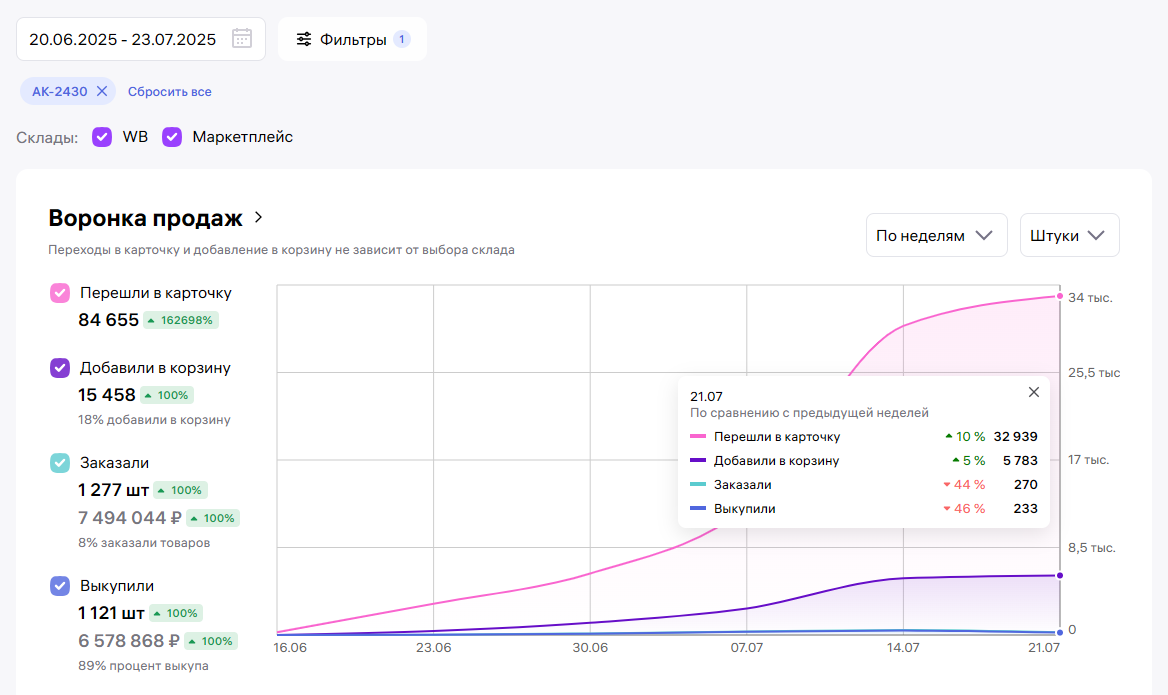Expand the По неделям period dropdown
Screen dimensions: 1168x695
coord(935,236)
